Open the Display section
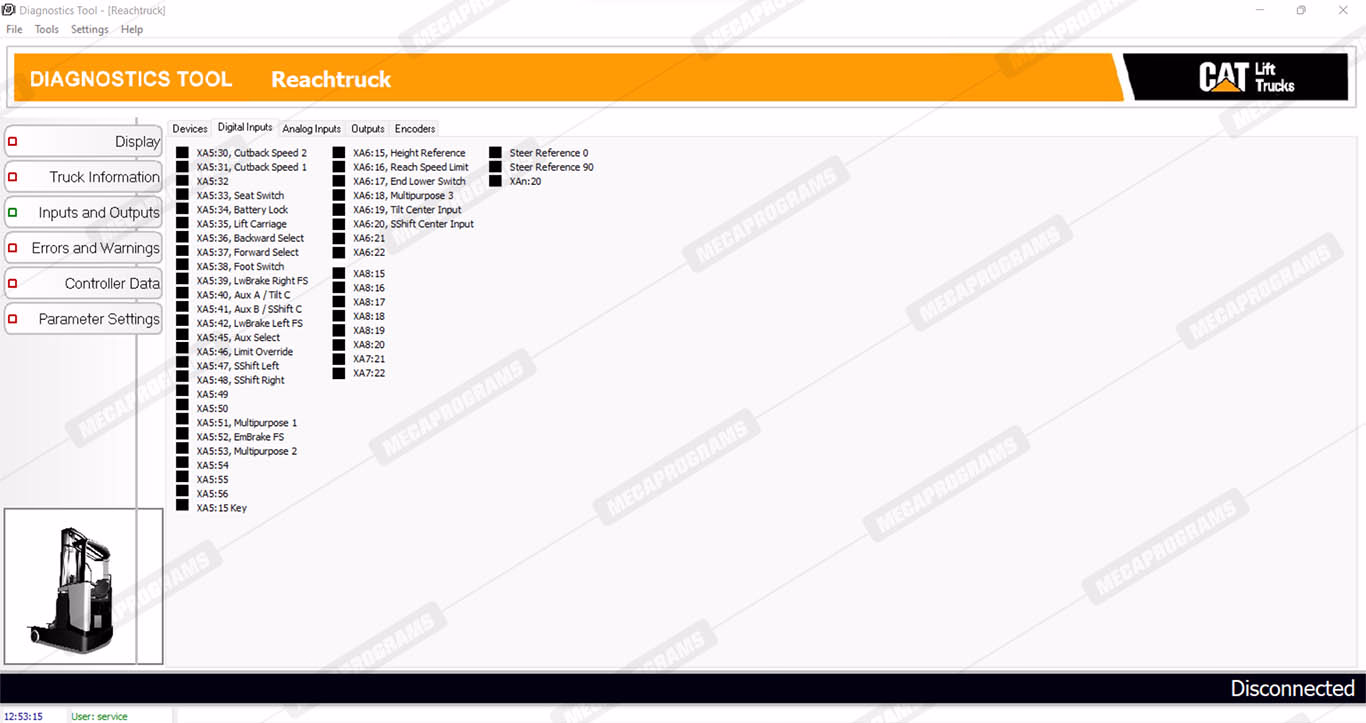Image resolution: width=1366 pixels, height=723 pixels. (83, 142)
